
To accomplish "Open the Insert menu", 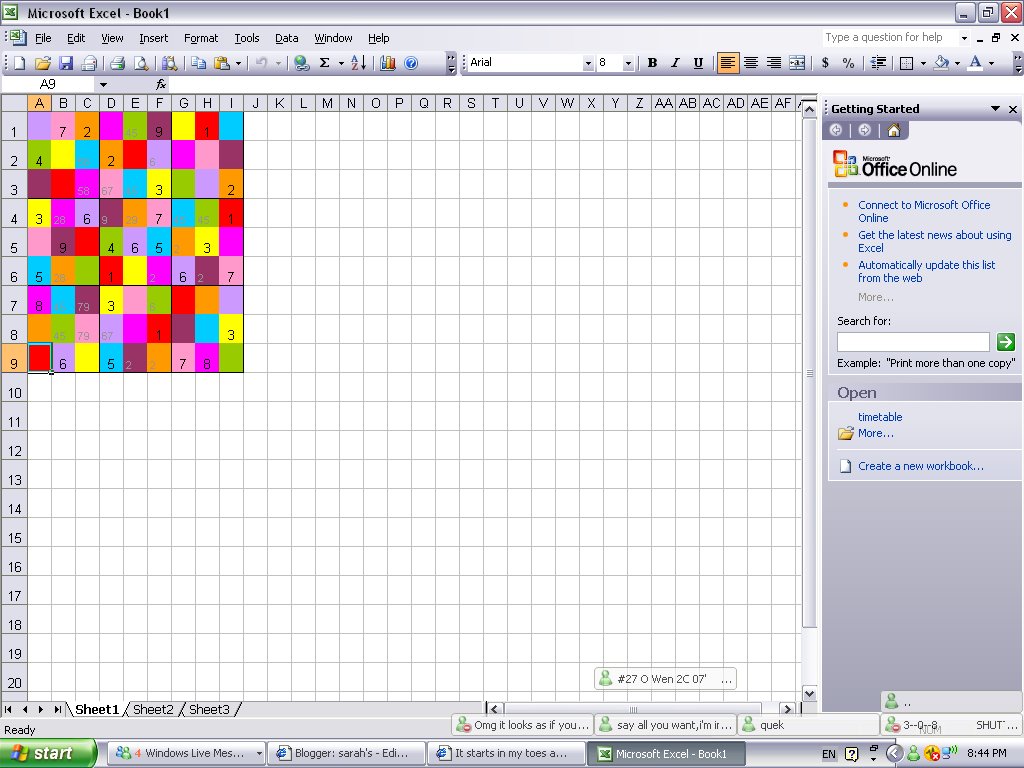I will 153,38.
